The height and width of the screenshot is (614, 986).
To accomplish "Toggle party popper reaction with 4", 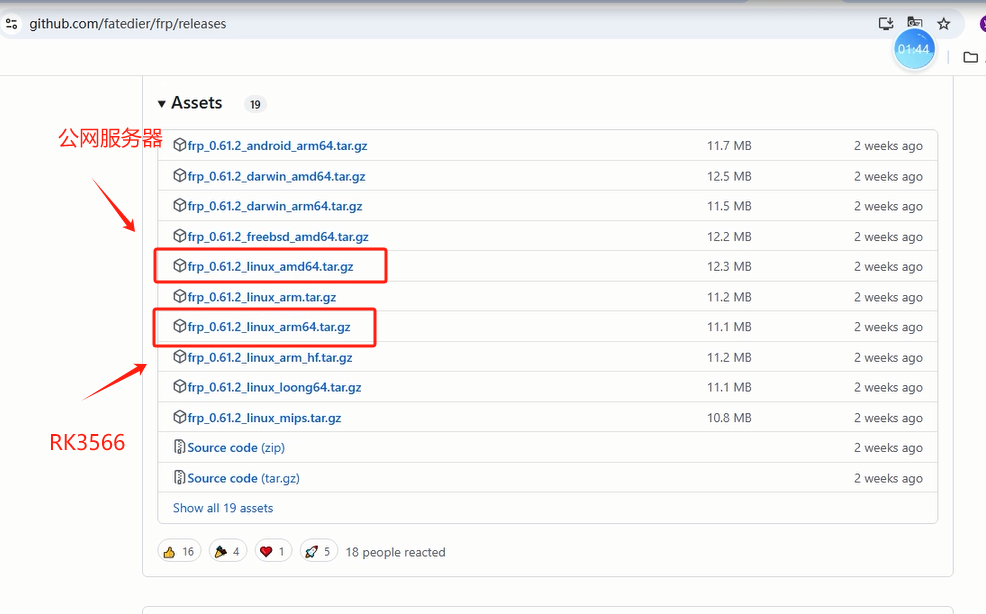I will [x=228, y=552].
